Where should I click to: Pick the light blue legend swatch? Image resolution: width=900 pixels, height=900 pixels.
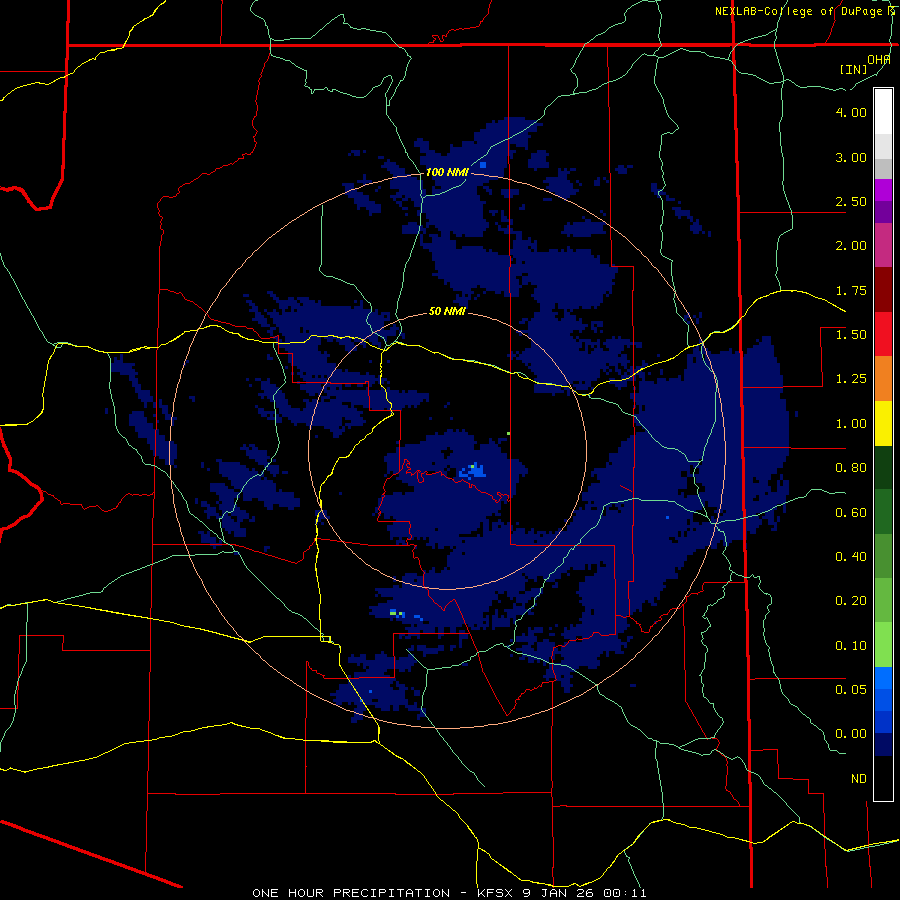pos(883,678)
